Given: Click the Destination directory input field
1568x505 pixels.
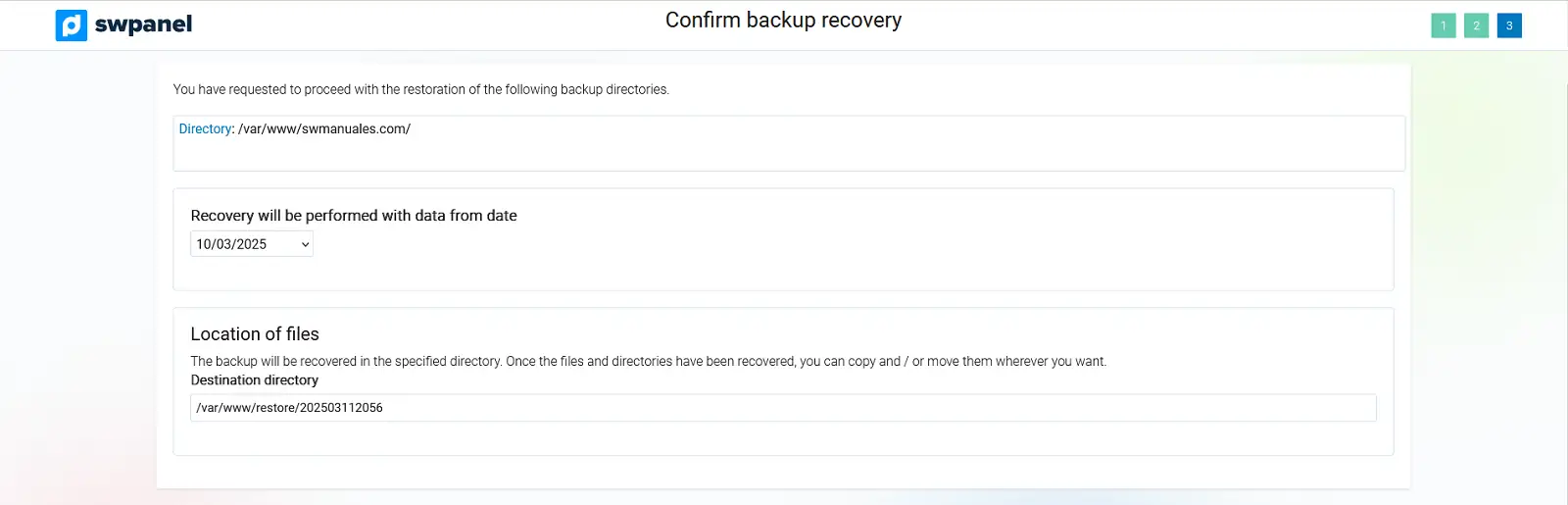Looking at the screenshot, I should [782, 408].
